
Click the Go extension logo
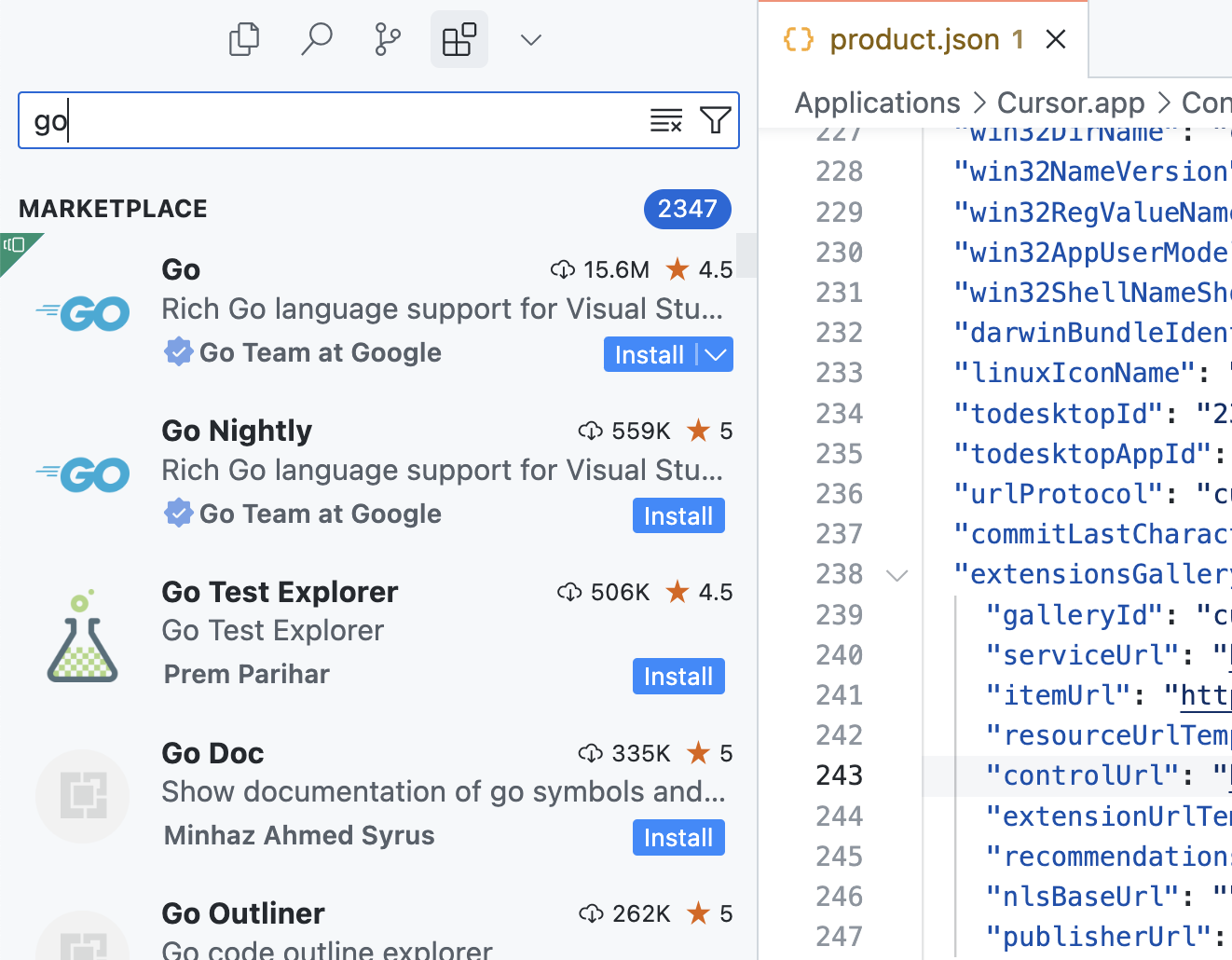(83, 313)
